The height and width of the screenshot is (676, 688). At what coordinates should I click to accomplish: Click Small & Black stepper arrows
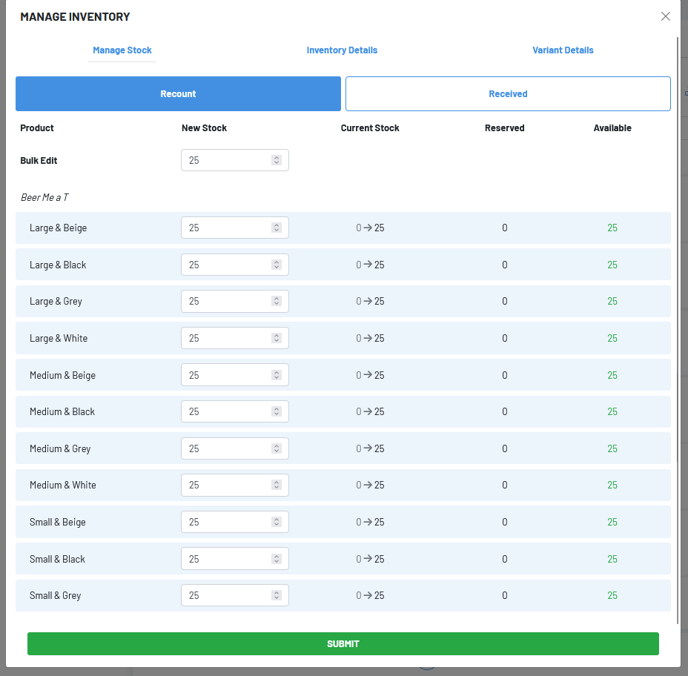(x=276, y=558)
